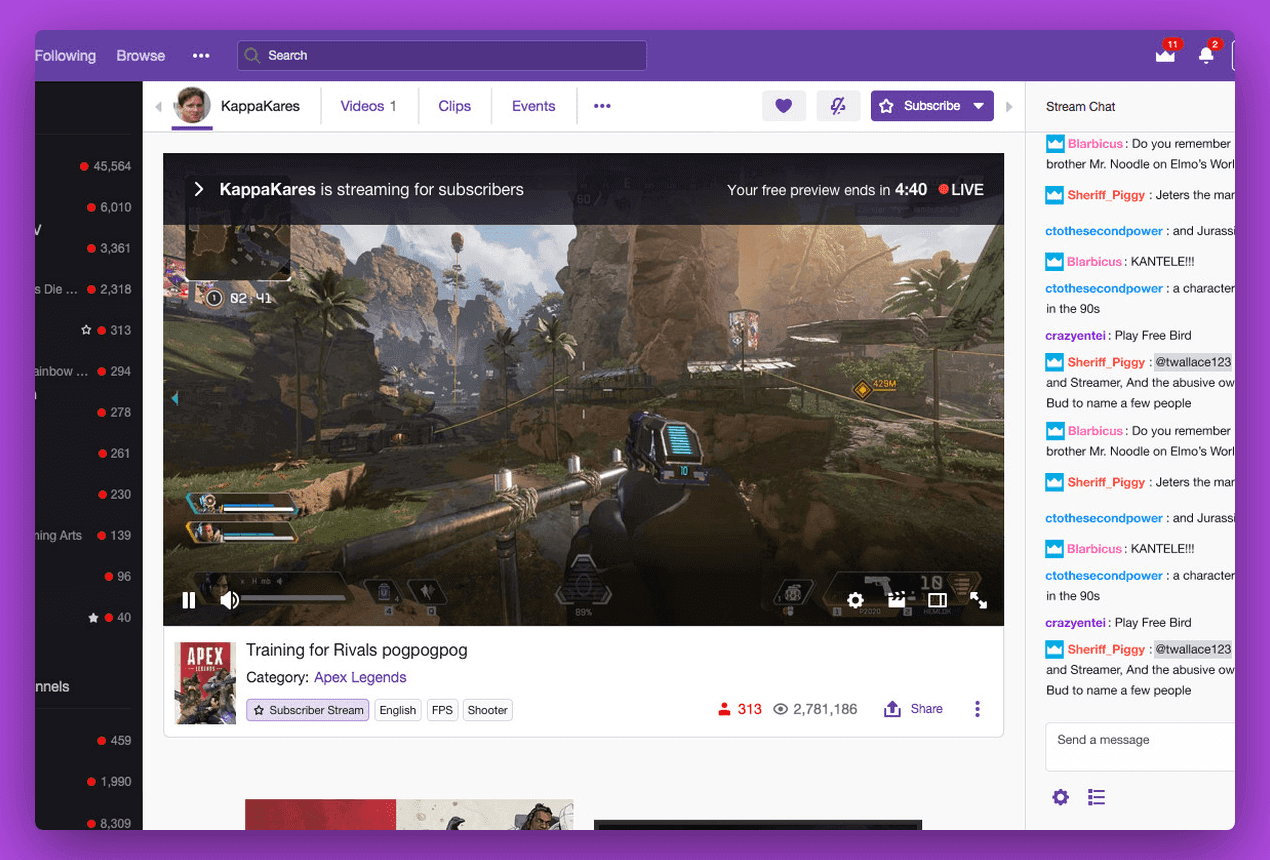Toggle notifications with the crossed bell button
The image size is (1270, 860).
click(838, 106)
